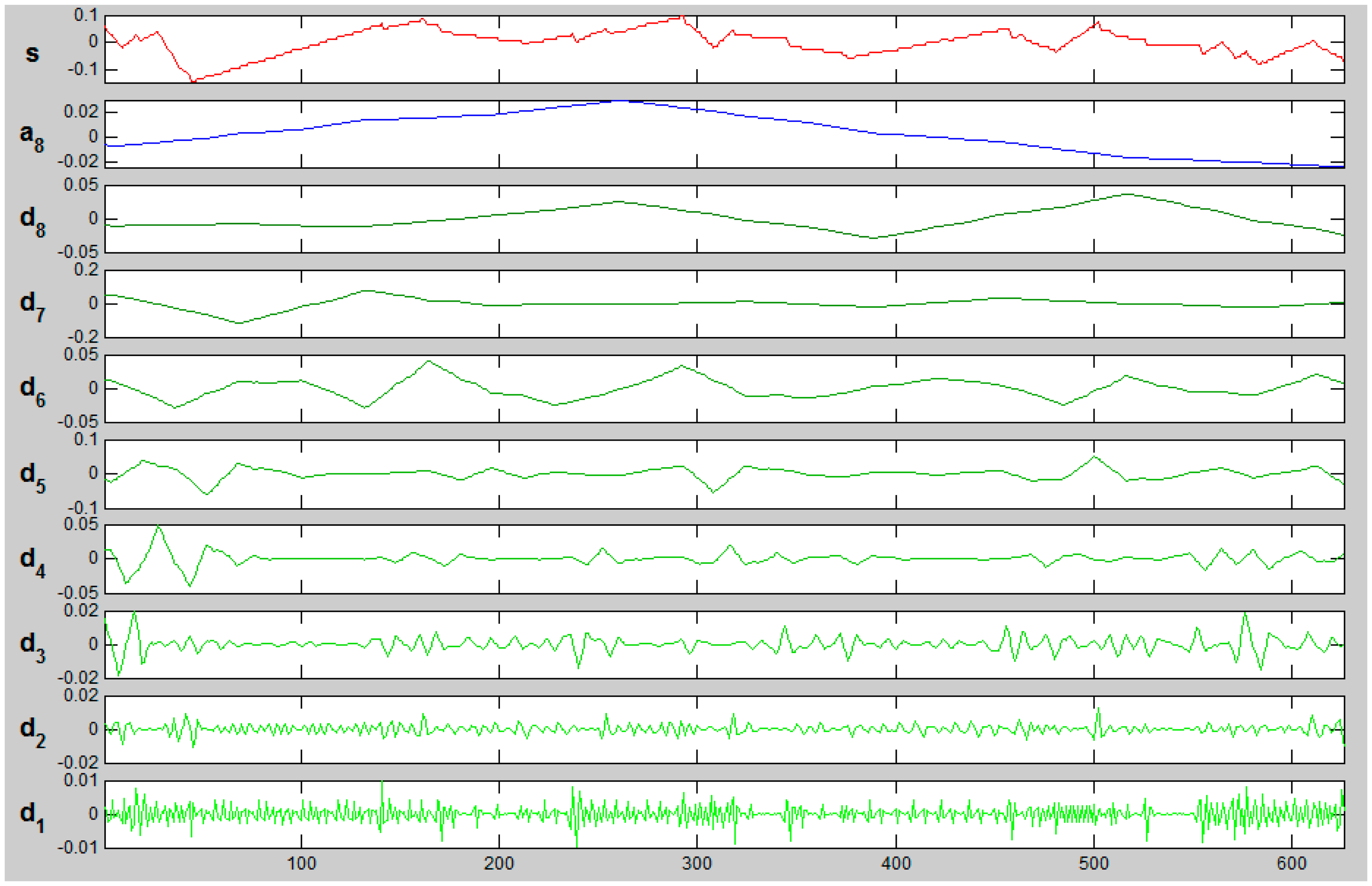Click the d7 row label

coord(32,305)
